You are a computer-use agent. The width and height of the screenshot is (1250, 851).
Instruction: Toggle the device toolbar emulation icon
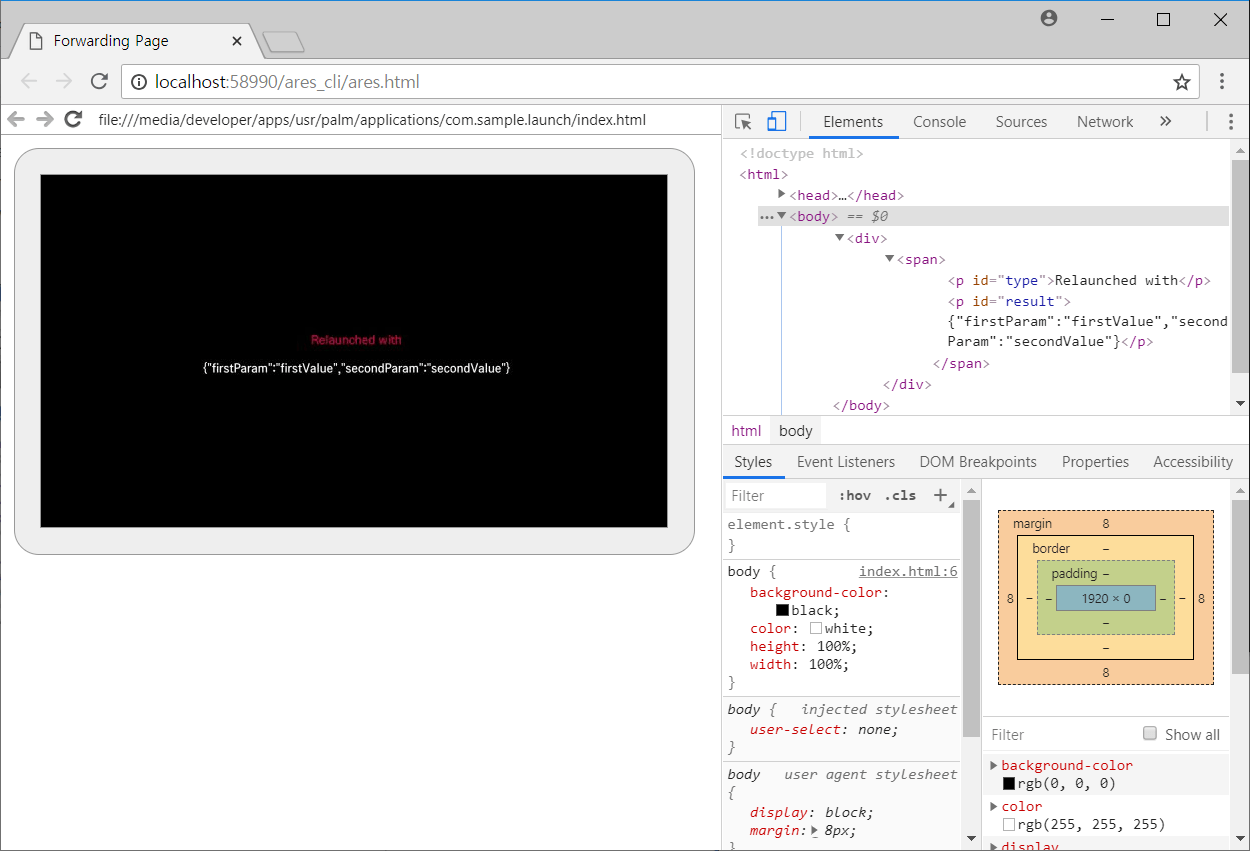(775, 120)
